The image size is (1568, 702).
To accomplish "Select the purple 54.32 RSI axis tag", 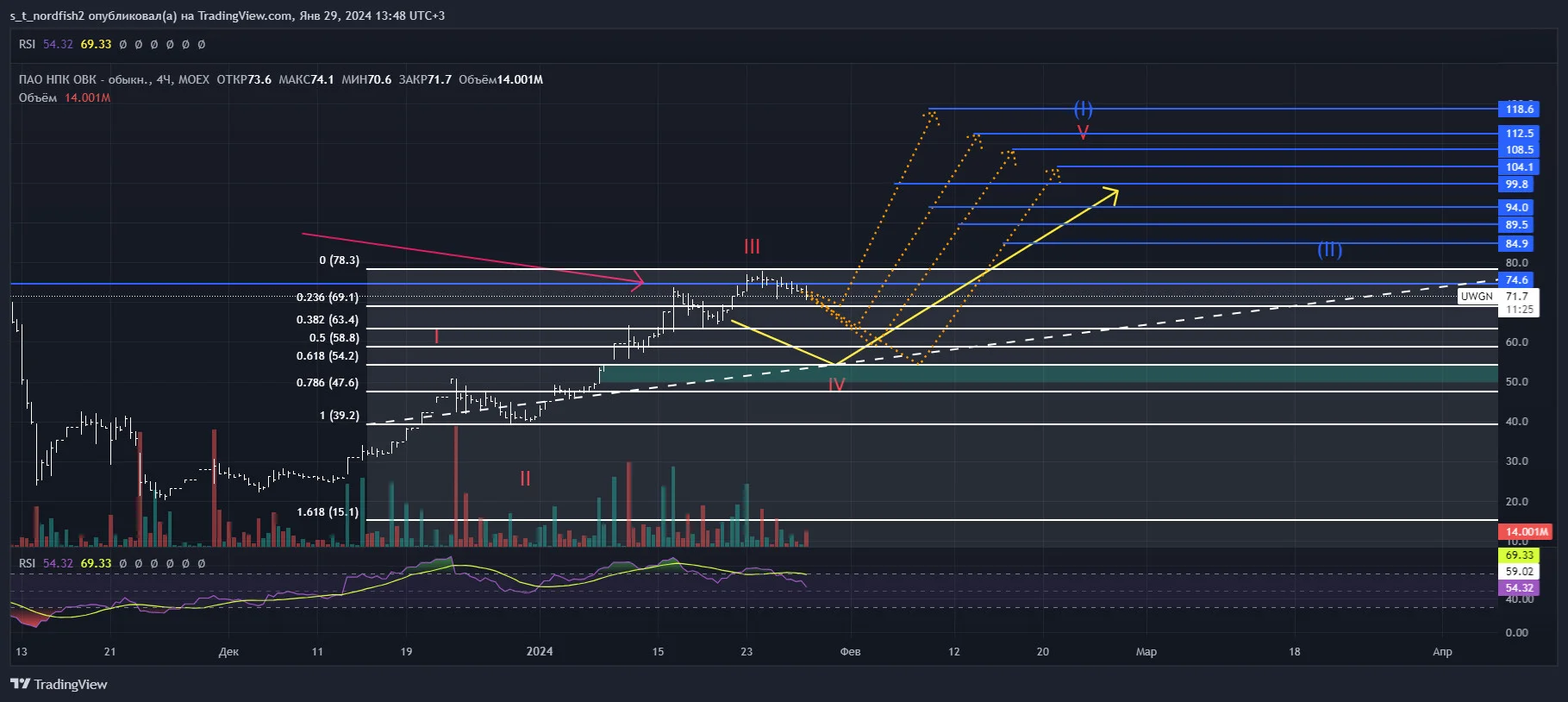I will click(1520, 587).
